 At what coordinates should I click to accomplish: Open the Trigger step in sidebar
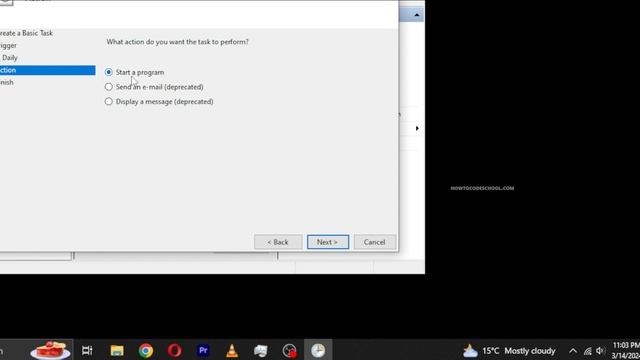click(x=8, y=45)
